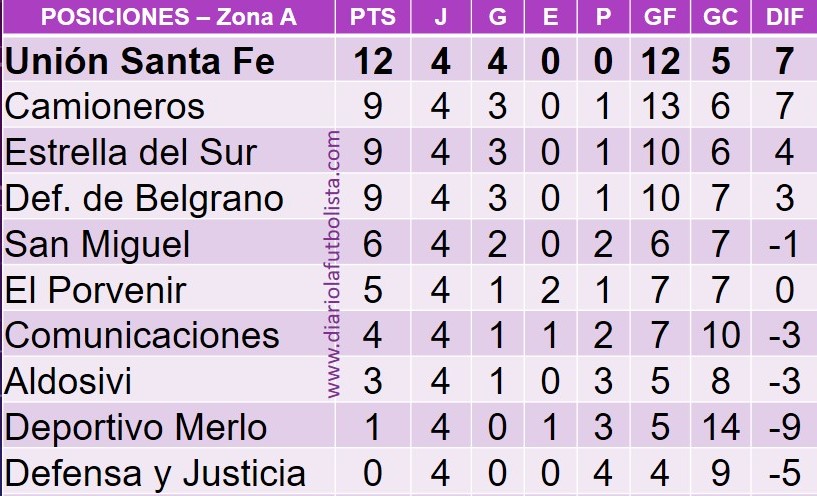Click Deportivo Merlo's 14 goals-against cell
The width and height of the screenshot is (817, 496).
[720, 427]
